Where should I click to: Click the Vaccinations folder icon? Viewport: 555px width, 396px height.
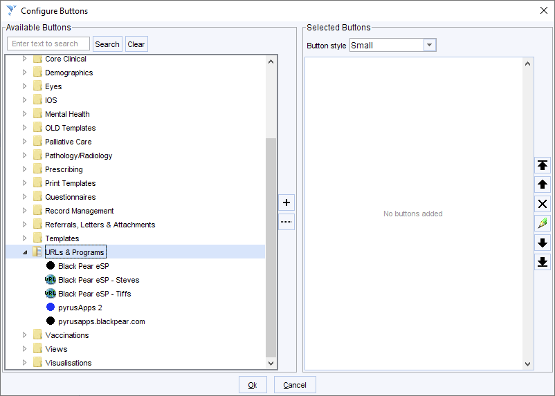(38, 334)
